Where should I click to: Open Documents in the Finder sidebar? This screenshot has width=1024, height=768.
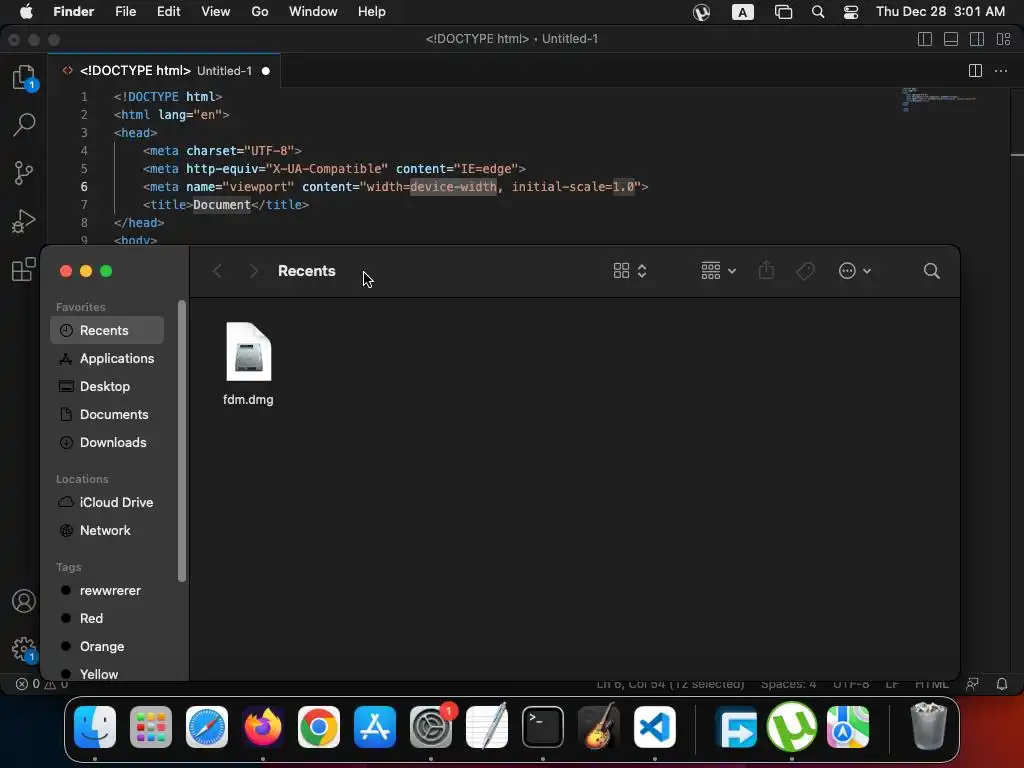click(x=107, y=415)
